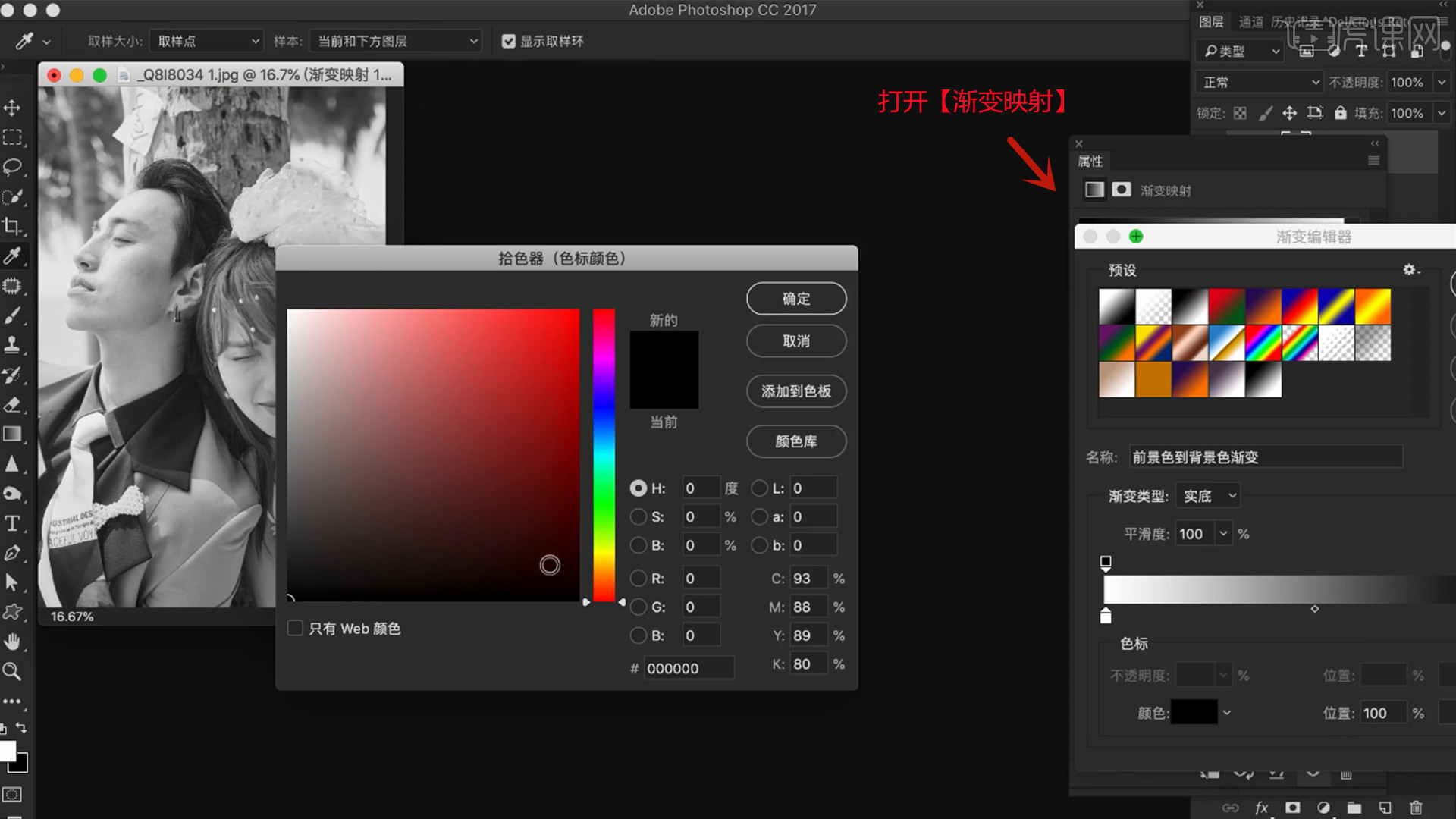Select the Eraser tool

(x=12, y=404)
